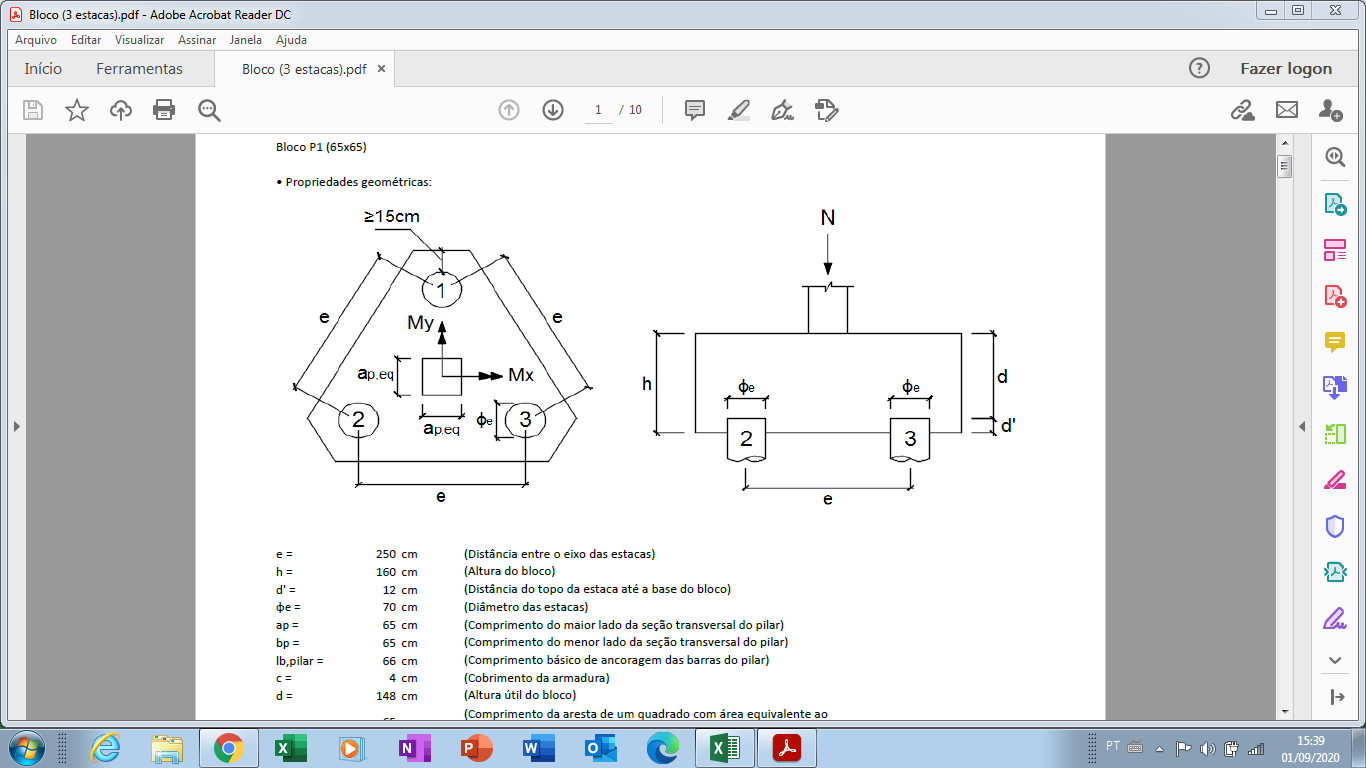1366x768 pixels.
Task: Expand the left navigation pane arrow
Action: pyautogui.click(x=15, y=427)
